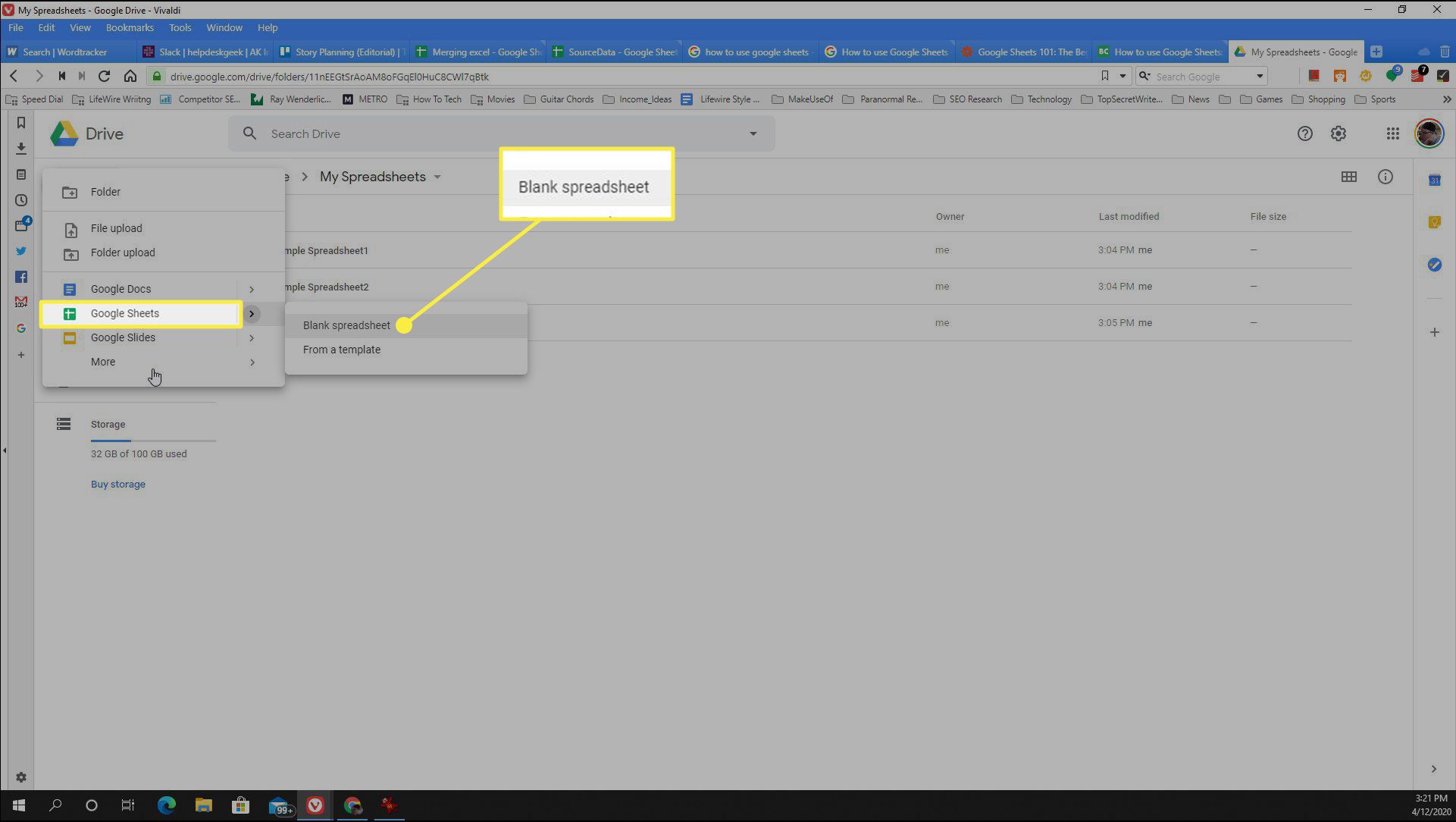The image size is (1456, 822).
Task: Open Twitter web panel icon
Action: tap(21, 251)
